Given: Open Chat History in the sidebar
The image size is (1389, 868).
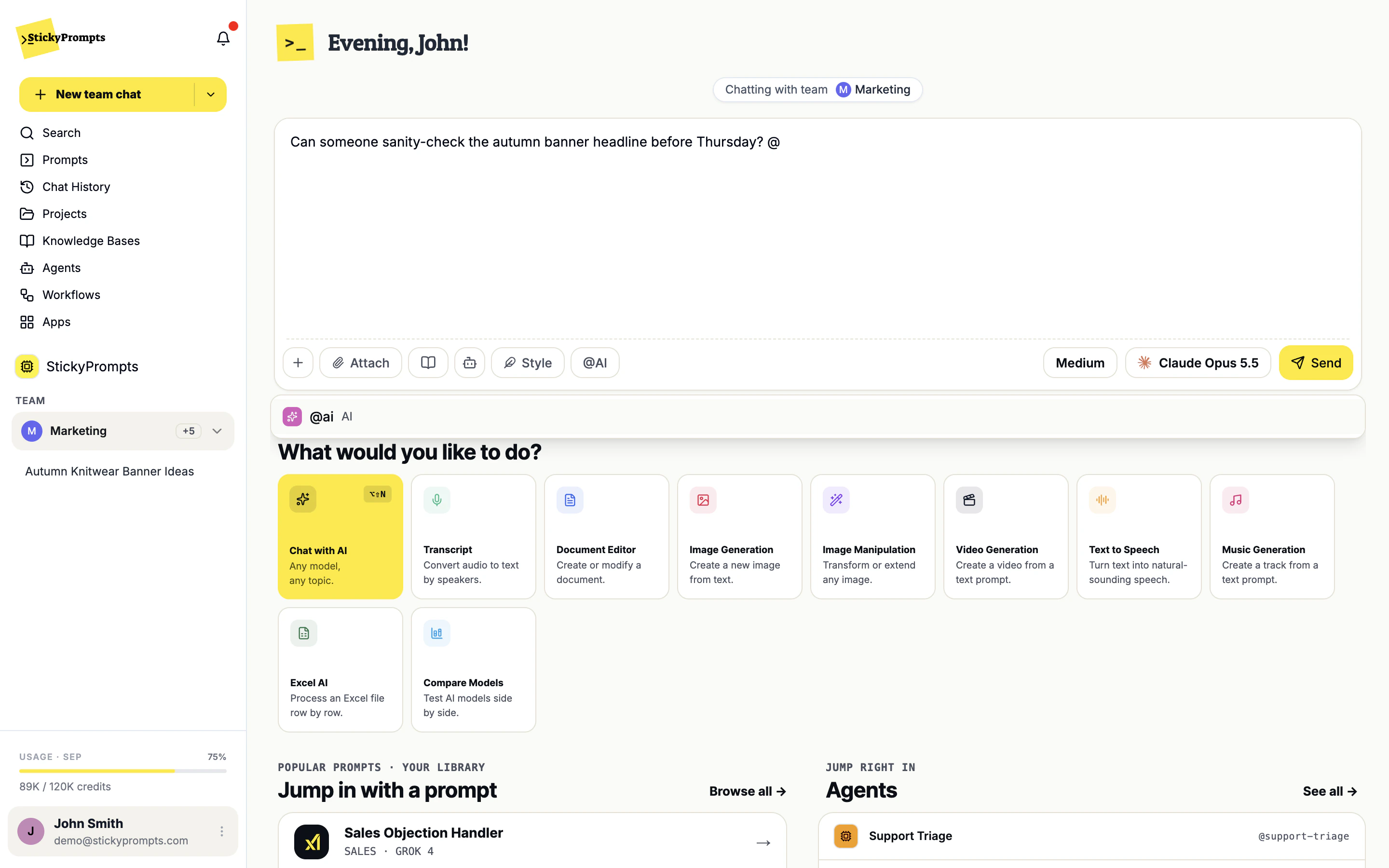Looking at the screenshot, I should click(123, 187).
